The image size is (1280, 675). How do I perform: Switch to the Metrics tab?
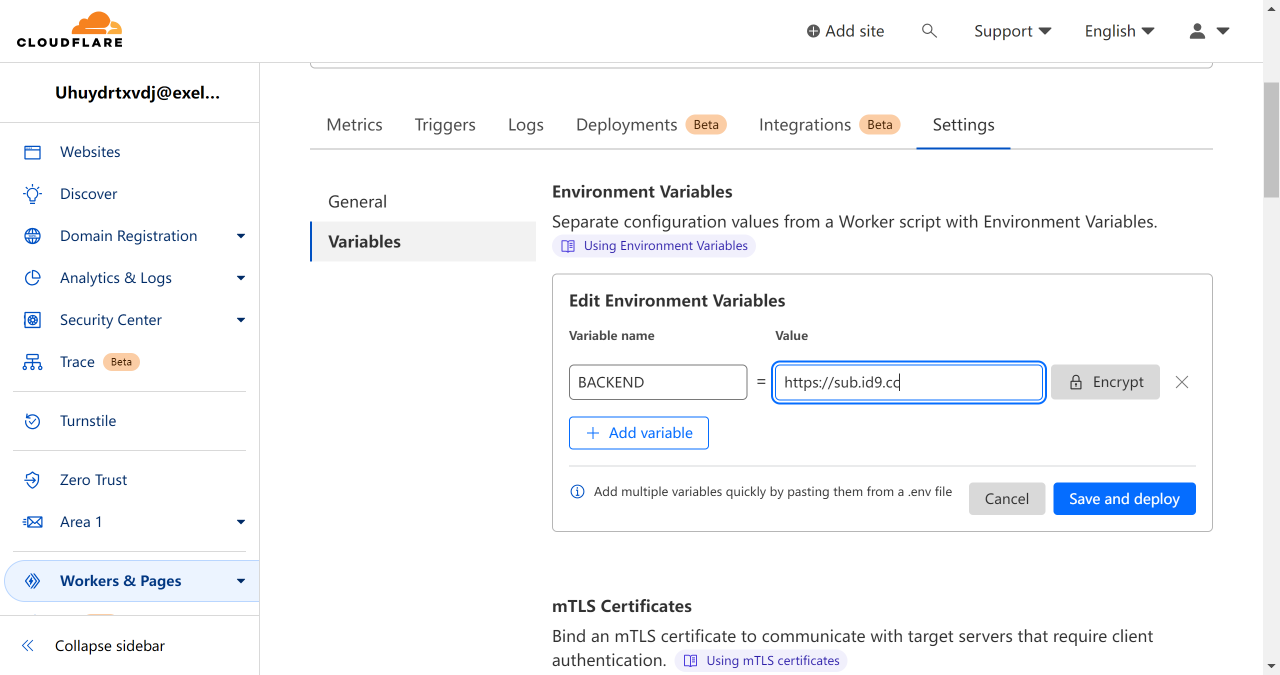coord(355,125)
